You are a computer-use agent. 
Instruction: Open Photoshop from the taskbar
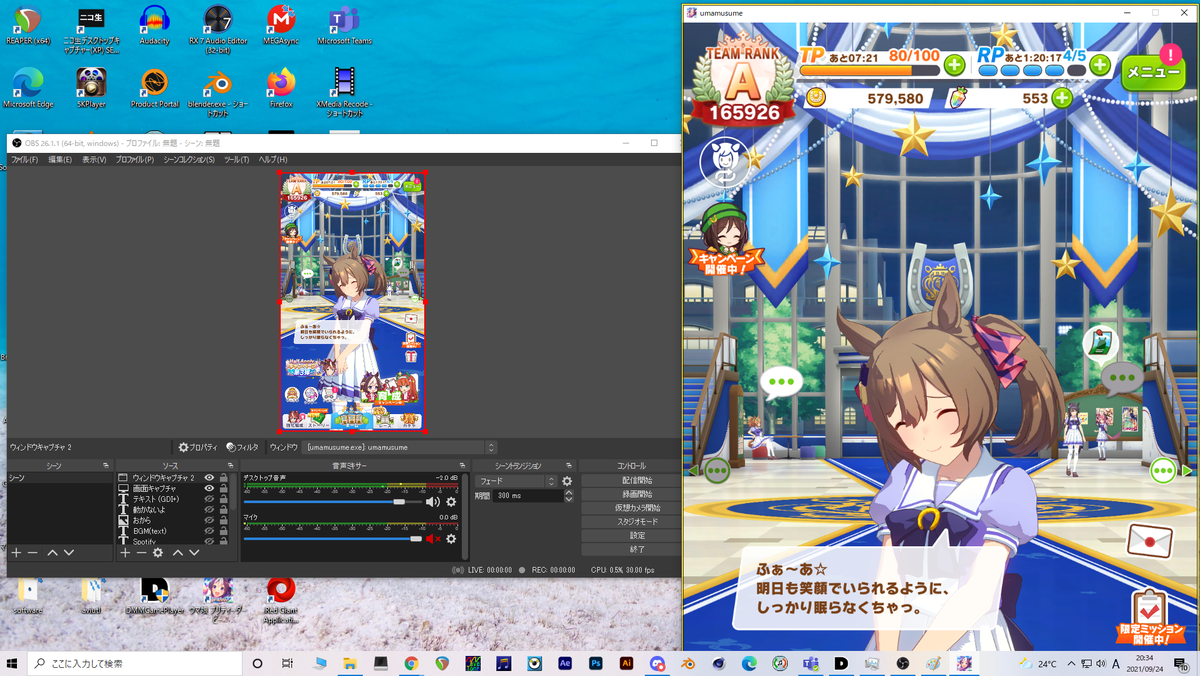point(596,663)
